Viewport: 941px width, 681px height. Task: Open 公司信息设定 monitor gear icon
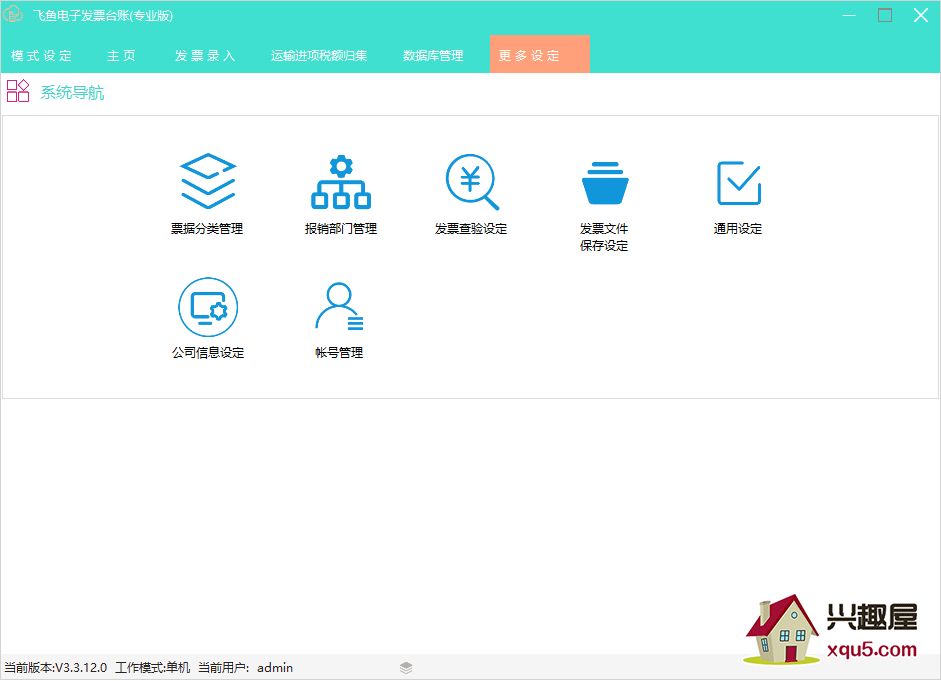pos(208,307)
